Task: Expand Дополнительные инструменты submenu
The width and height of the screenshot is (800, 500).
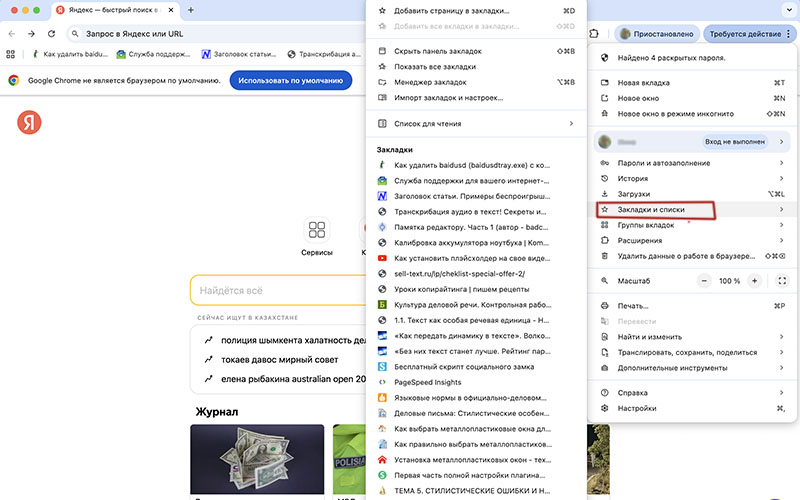Action: click(x=692, y=368)
